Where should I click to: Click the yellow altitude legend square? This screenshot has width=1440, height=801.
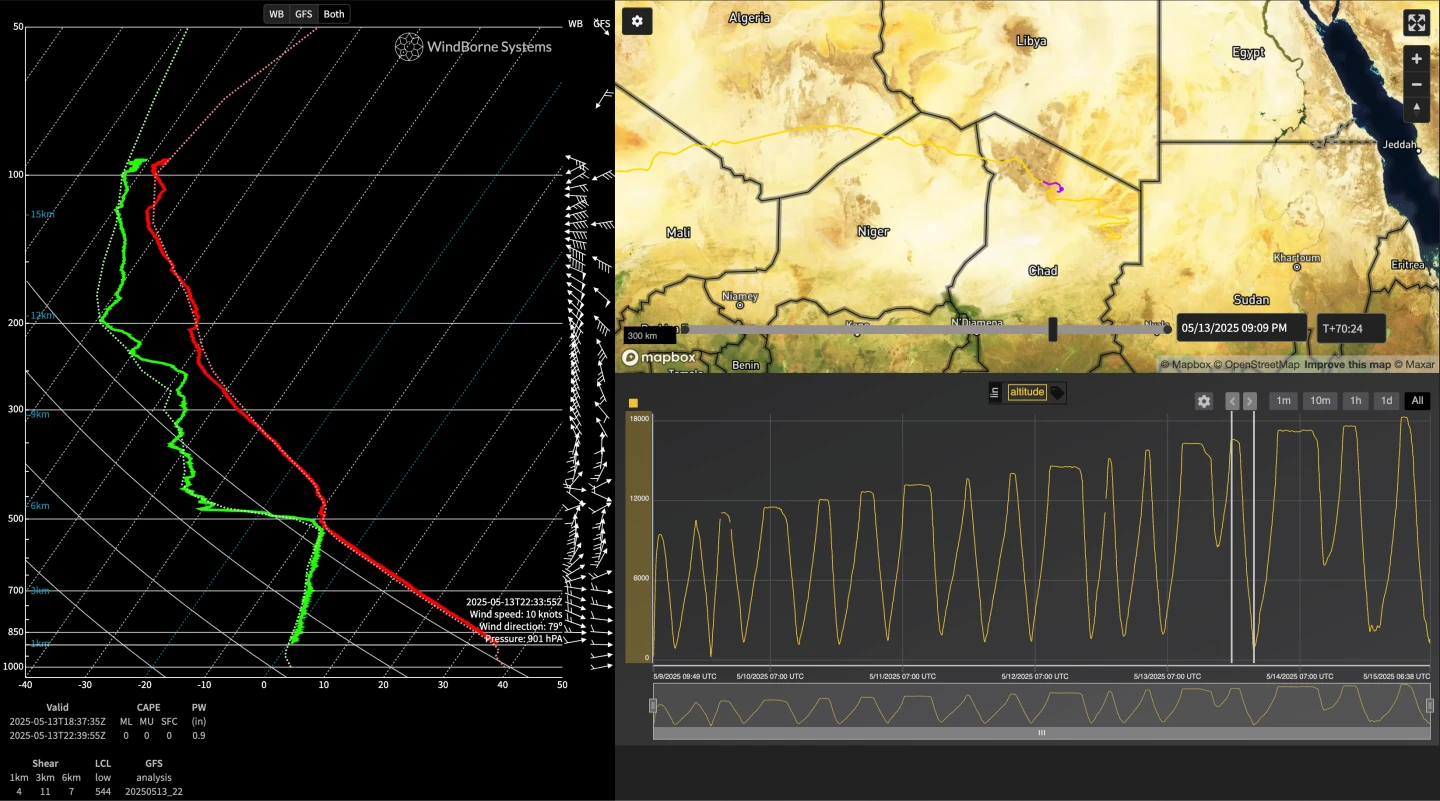coord(633,403)
